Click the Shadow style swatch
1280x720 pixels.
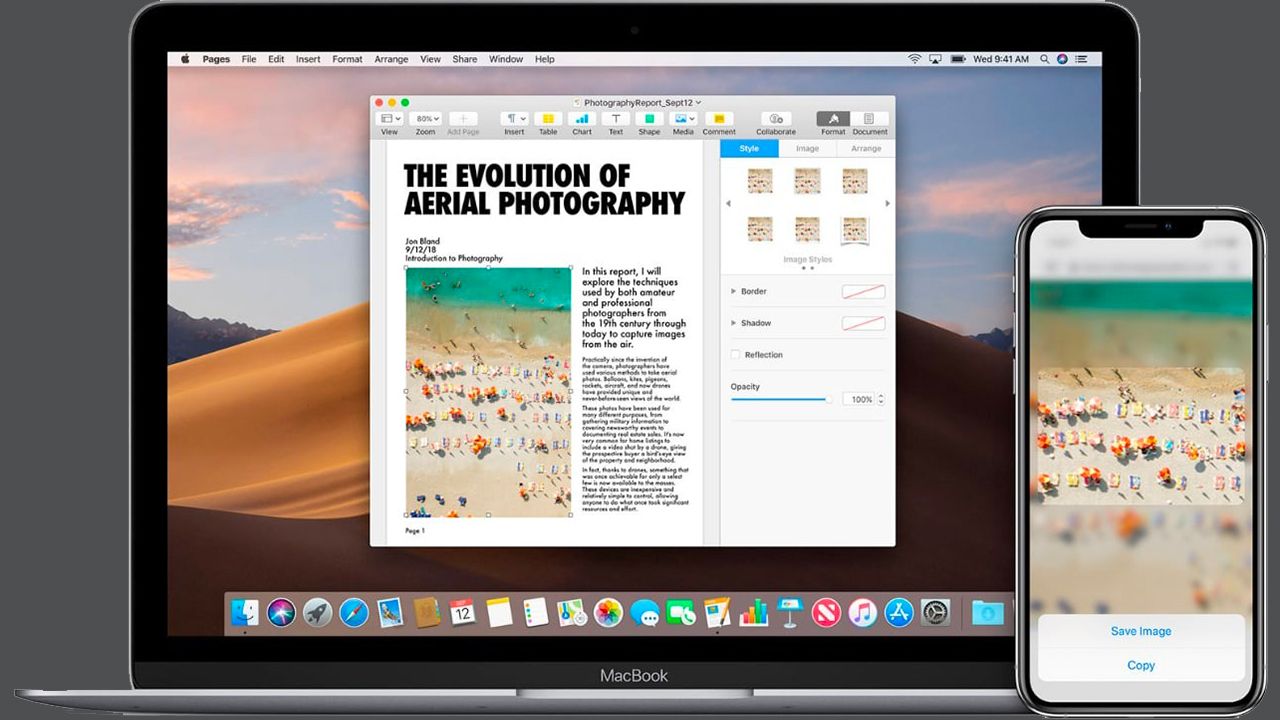[x=863, y=323]
